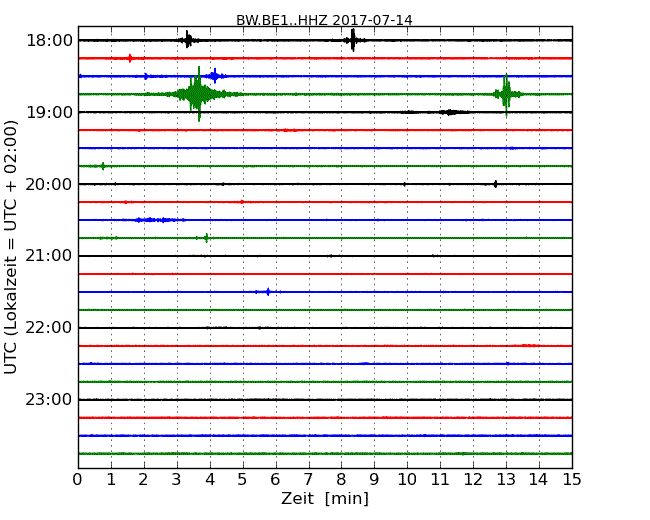650x520 pixels.
Task: Select the 22:00 time tick label
Action: (x=49, y=328)
